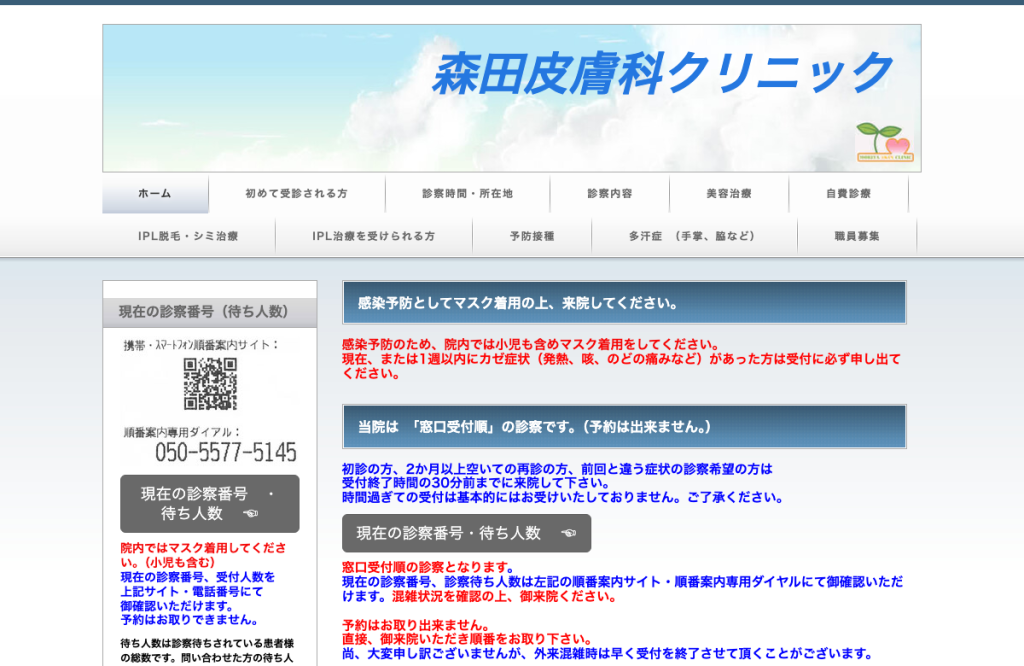The width and height of the screenshot is (1024, 666).
Task: Click the sprout heart clinic logo
Action: pos(885,142)
